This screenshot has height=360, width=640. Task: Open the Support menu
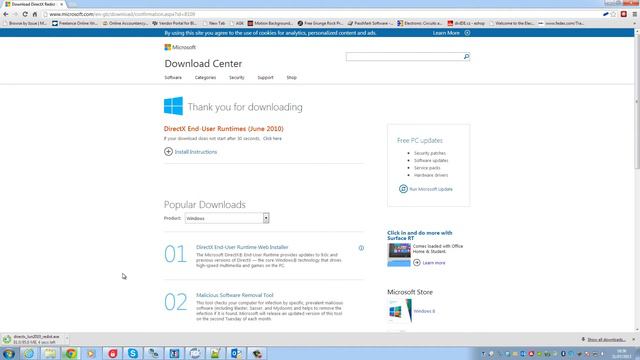pos(265,78)
